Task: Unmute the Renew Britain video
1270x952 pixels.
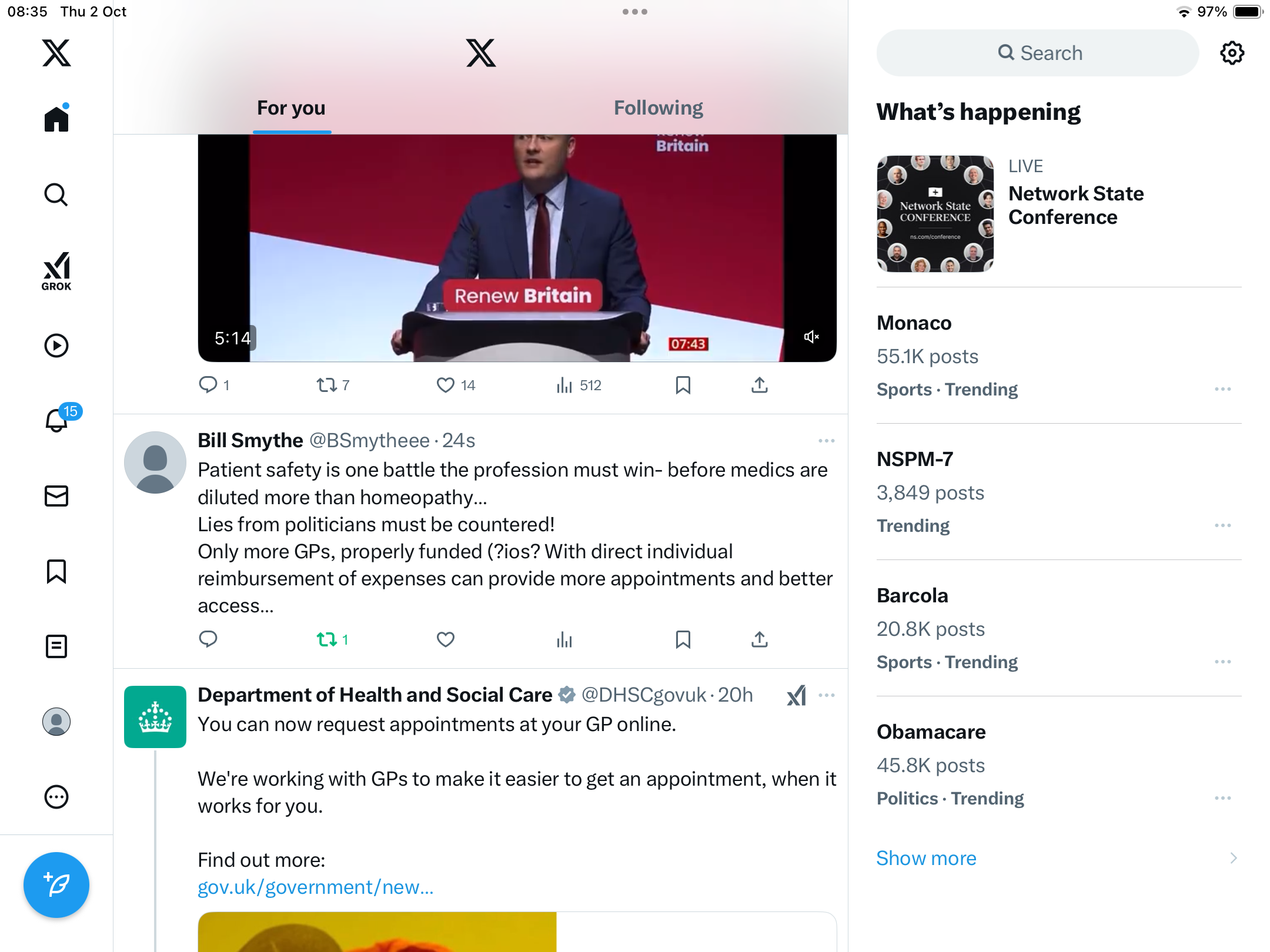Action: [x=811, y=337]
